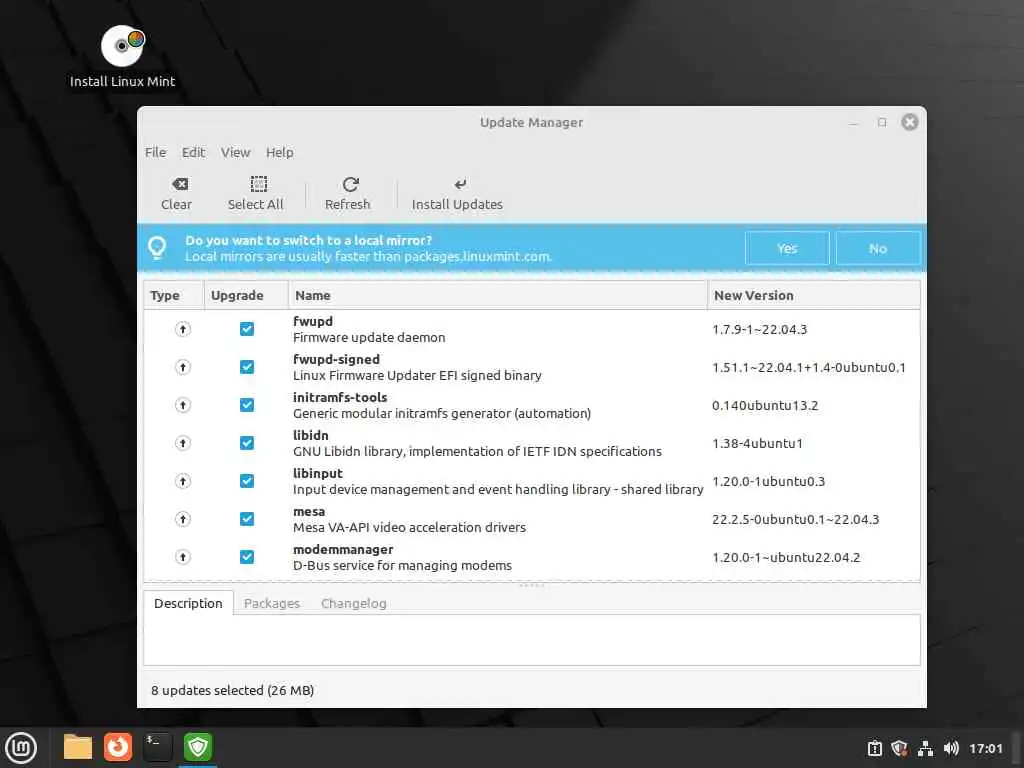Open the View menu
The height and width of the screenshot is (768, 1024).
(235, 152)
